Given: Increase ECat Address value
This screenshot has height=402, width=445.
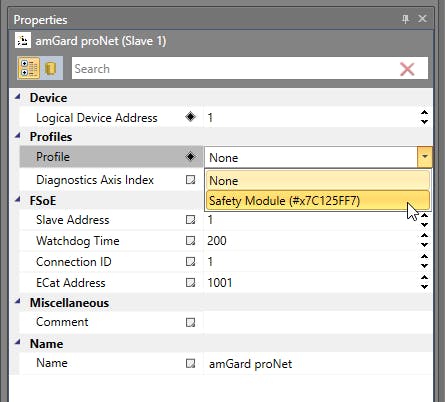Looking at the screenshot, I should [424, 278].
